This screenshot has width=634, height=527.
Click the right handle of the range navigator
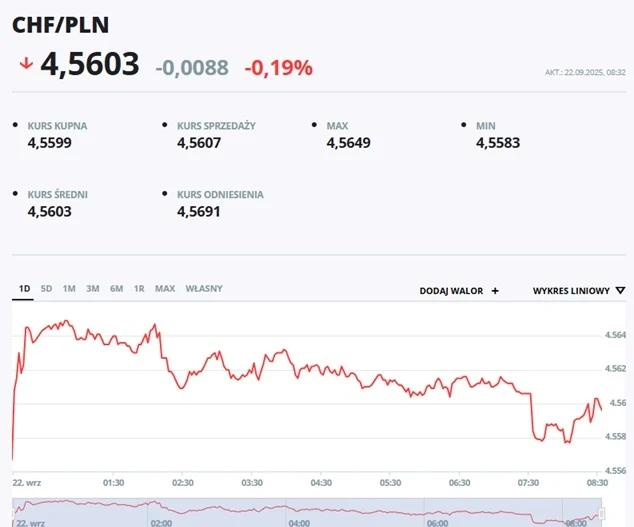click(x=602, y=512)
